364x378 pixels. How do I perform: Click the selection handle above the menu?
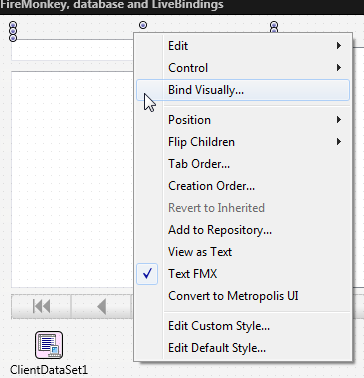143,25
